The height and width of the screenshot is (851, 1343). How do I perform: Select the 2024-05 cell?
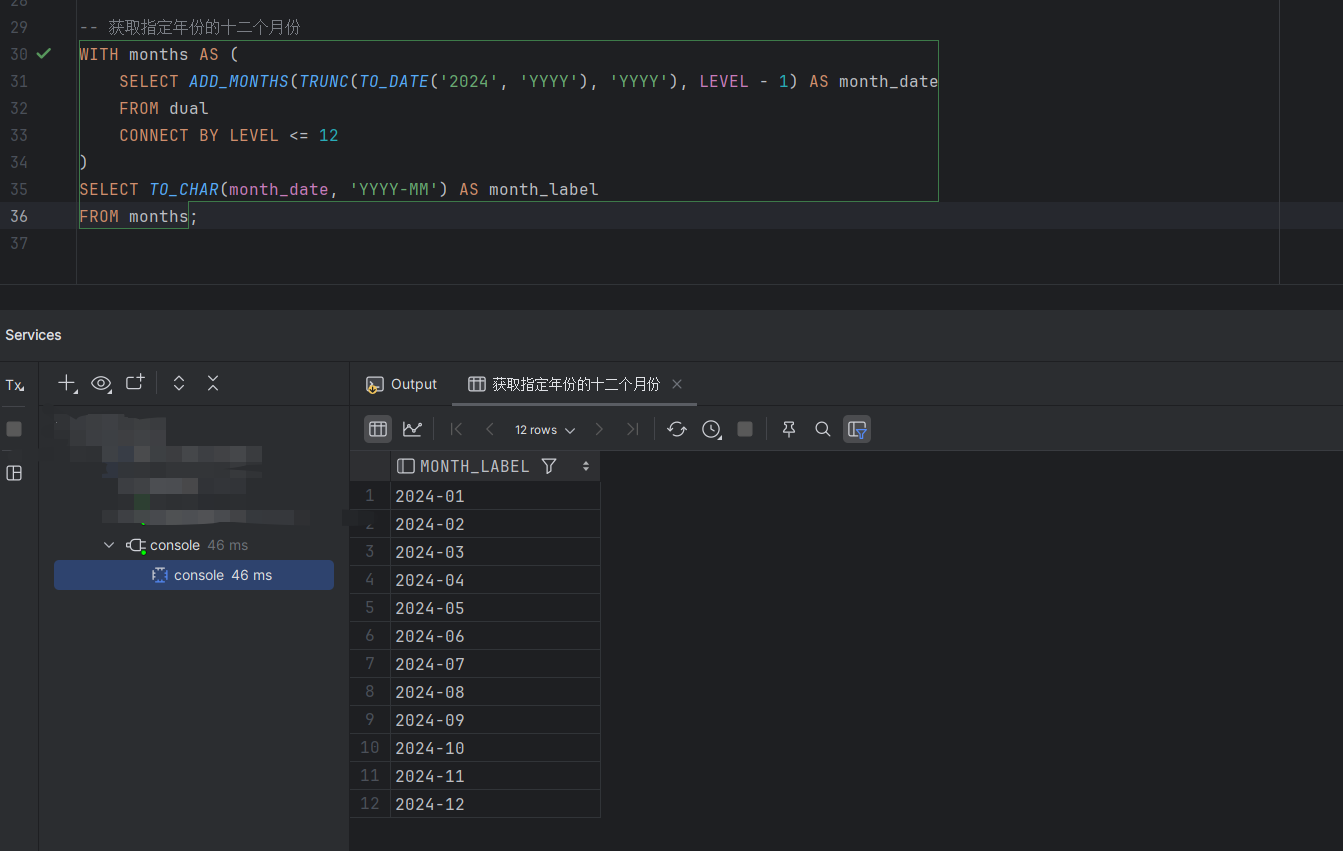[495, 608]
